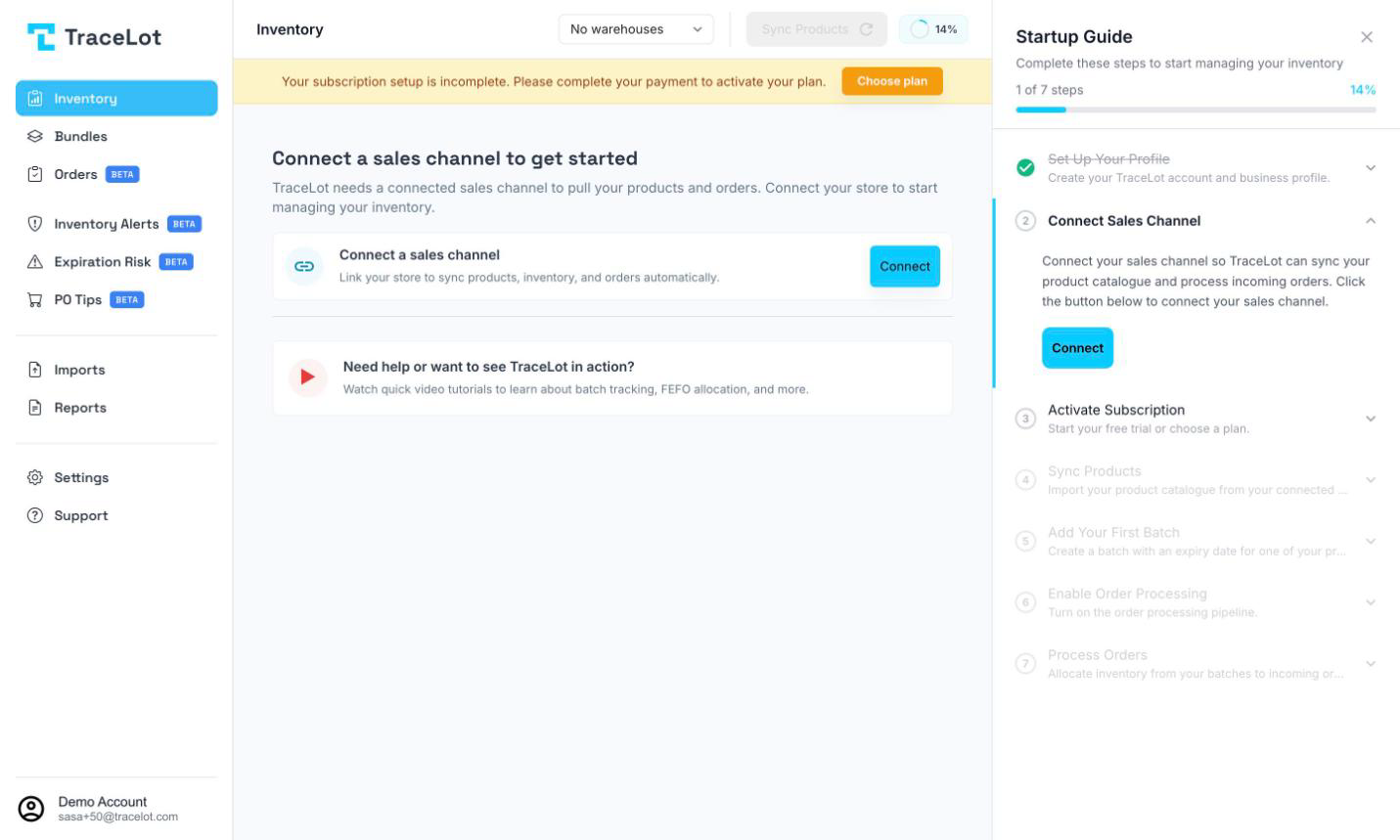Click step 4 circle for Sync Products
Viewport: 1400px width, 840px height.
pyautogui.click(x=1025, y=479)
